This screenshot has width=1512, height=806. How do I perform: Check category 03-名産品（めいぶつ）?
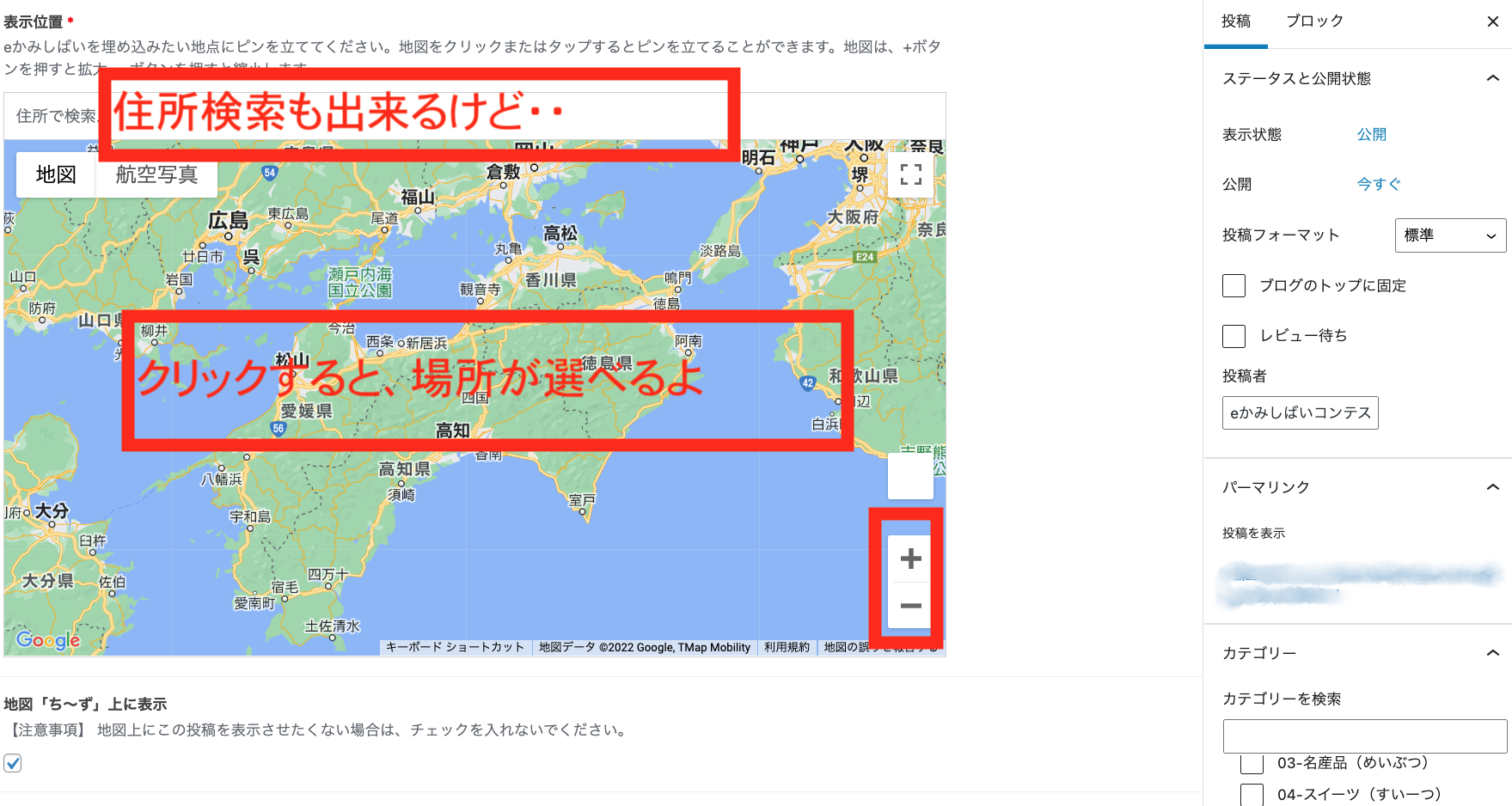(1252, 762)
